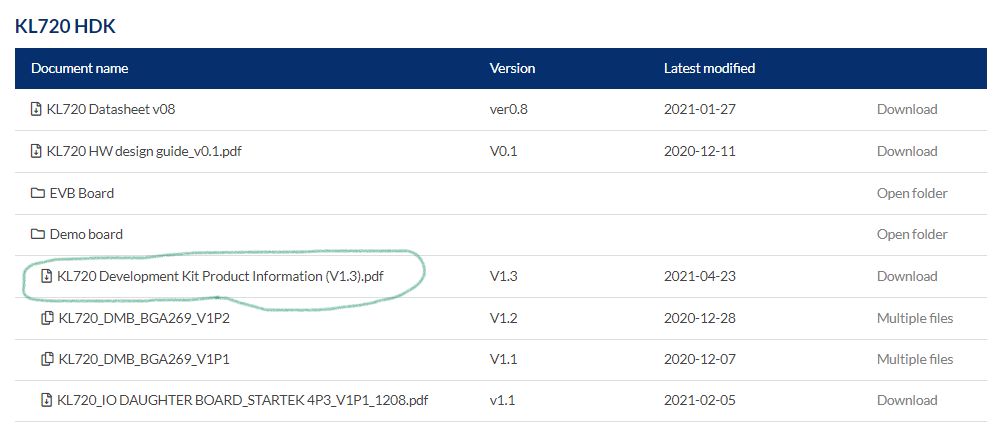Image resolution: width=1001 pixels, height=434 pixels.
Task: Select the Latest modified column header
Action: (x=709, y=68)
